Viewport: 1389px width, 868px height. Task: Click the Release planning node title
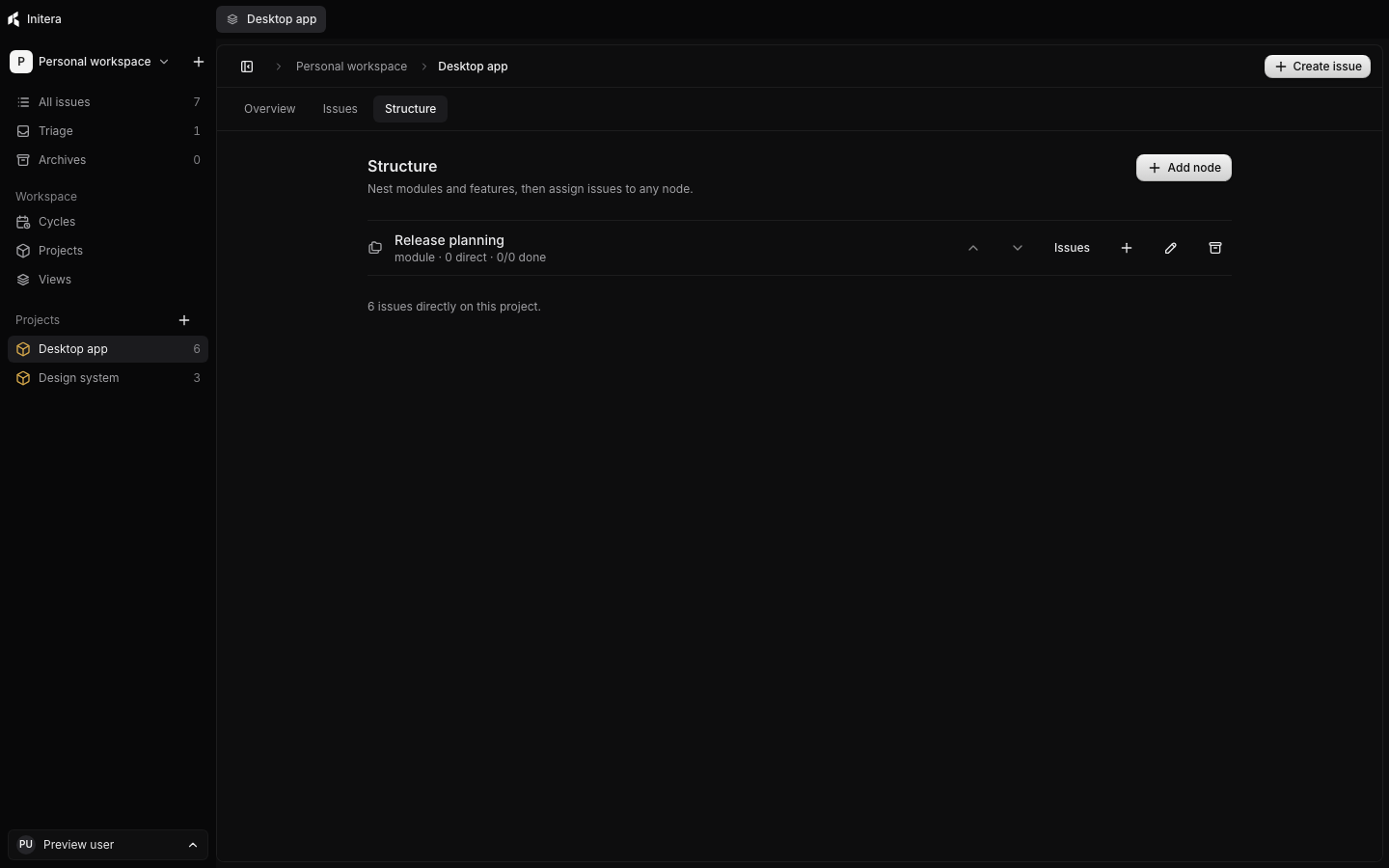(x=449, y=240)
